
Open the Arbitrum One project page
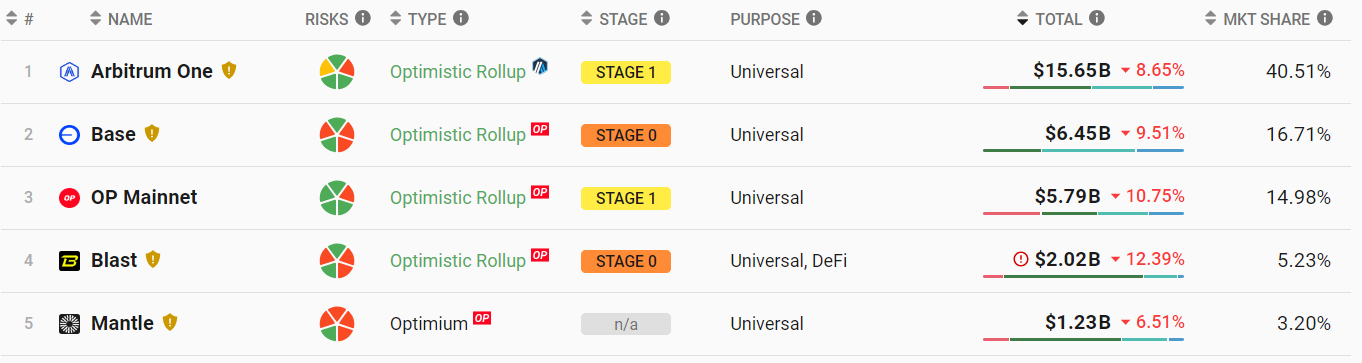click(152, 72)
